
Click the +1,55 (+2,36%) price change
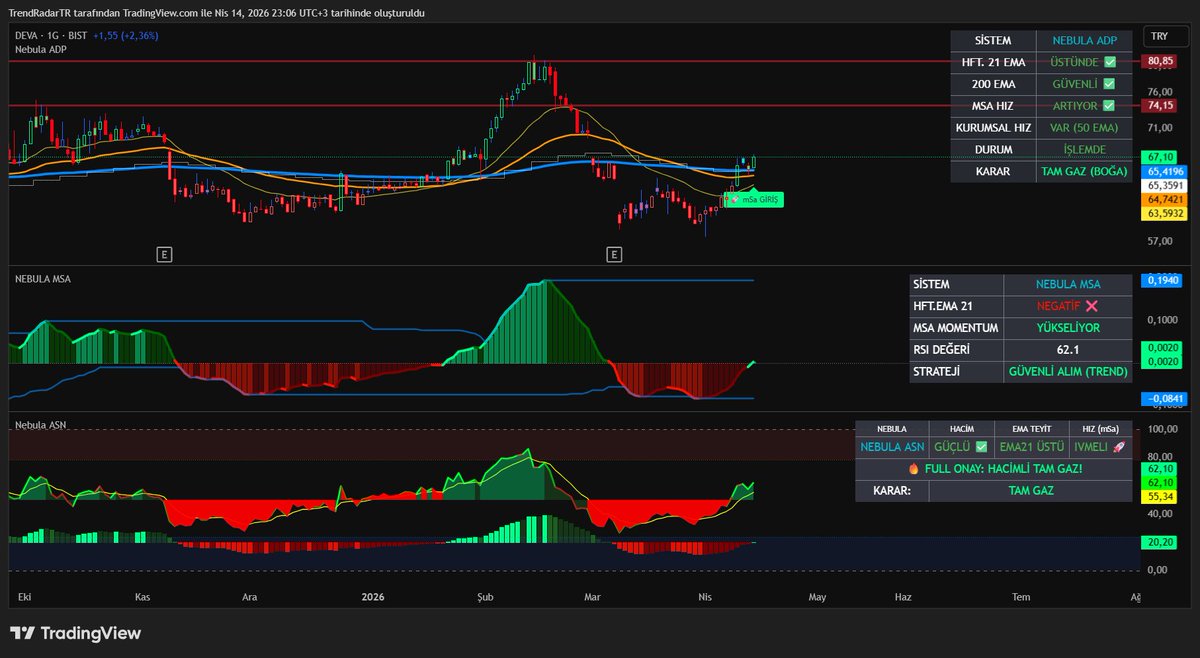126,35
